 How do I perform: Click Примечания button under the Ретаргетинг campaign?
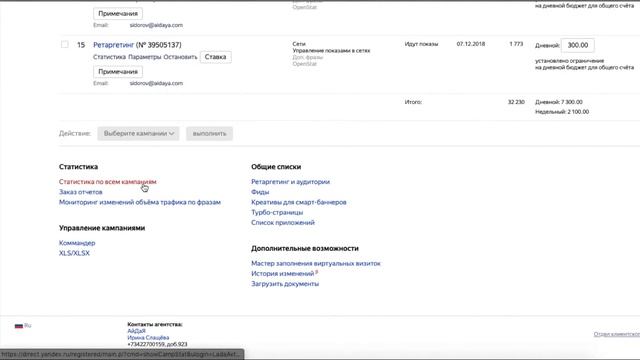pyautogui.click(x=118, y=71)
